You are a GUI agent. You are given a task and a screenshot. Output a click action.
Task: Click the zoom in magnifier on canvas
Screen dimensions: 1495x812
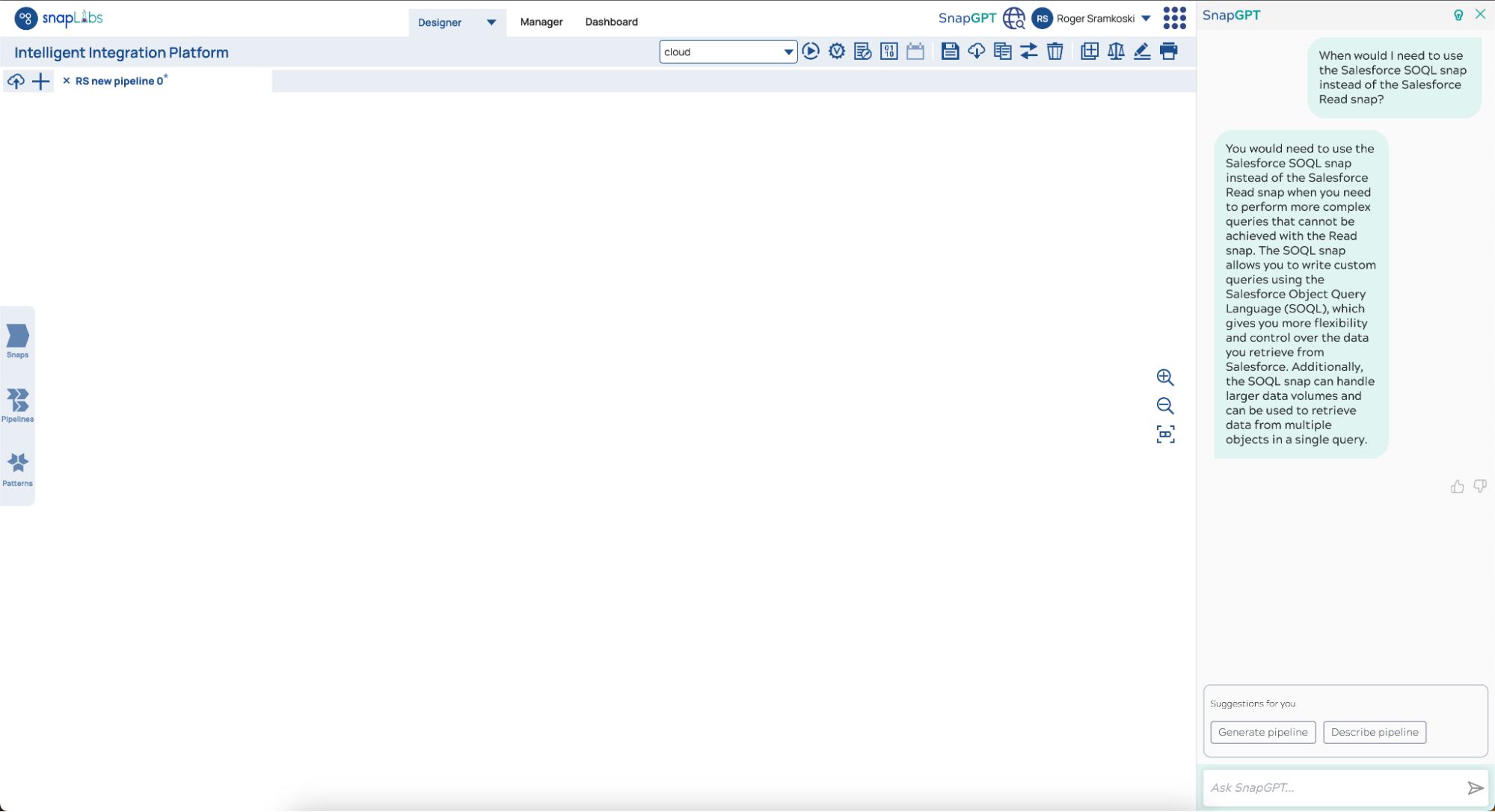coord(1164,378)
